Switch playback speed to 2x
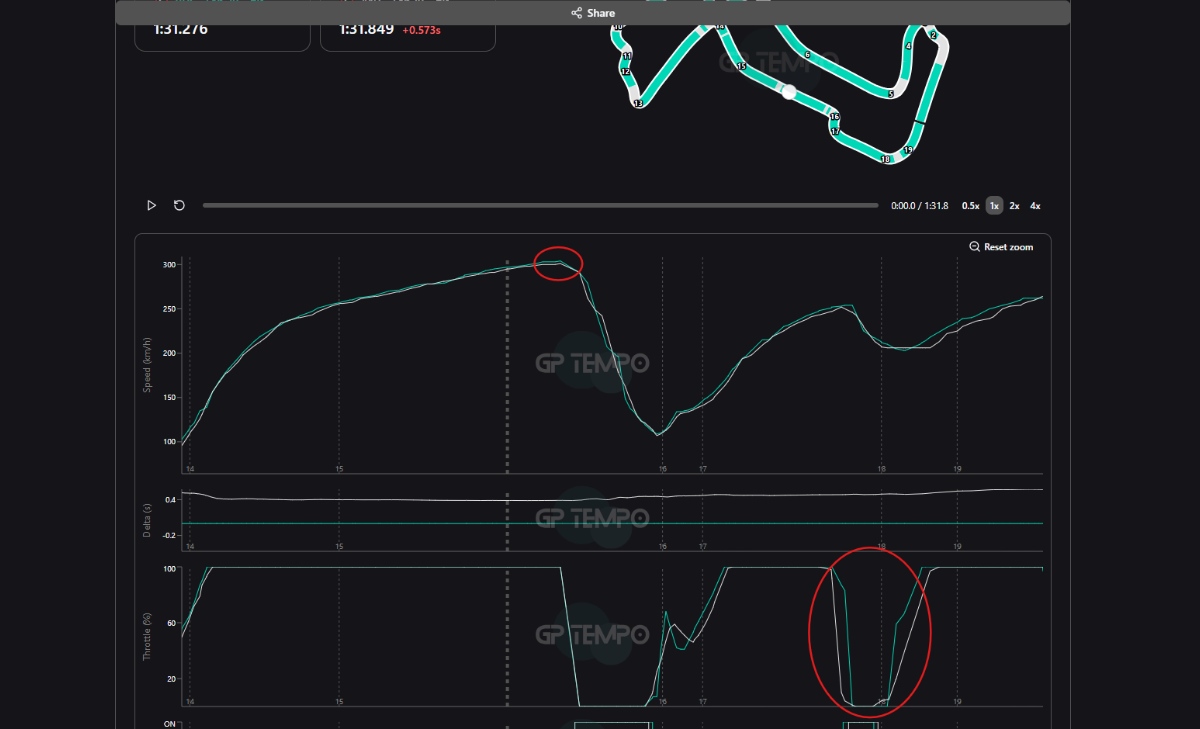1200x729 pixels. pos(1014,206)
